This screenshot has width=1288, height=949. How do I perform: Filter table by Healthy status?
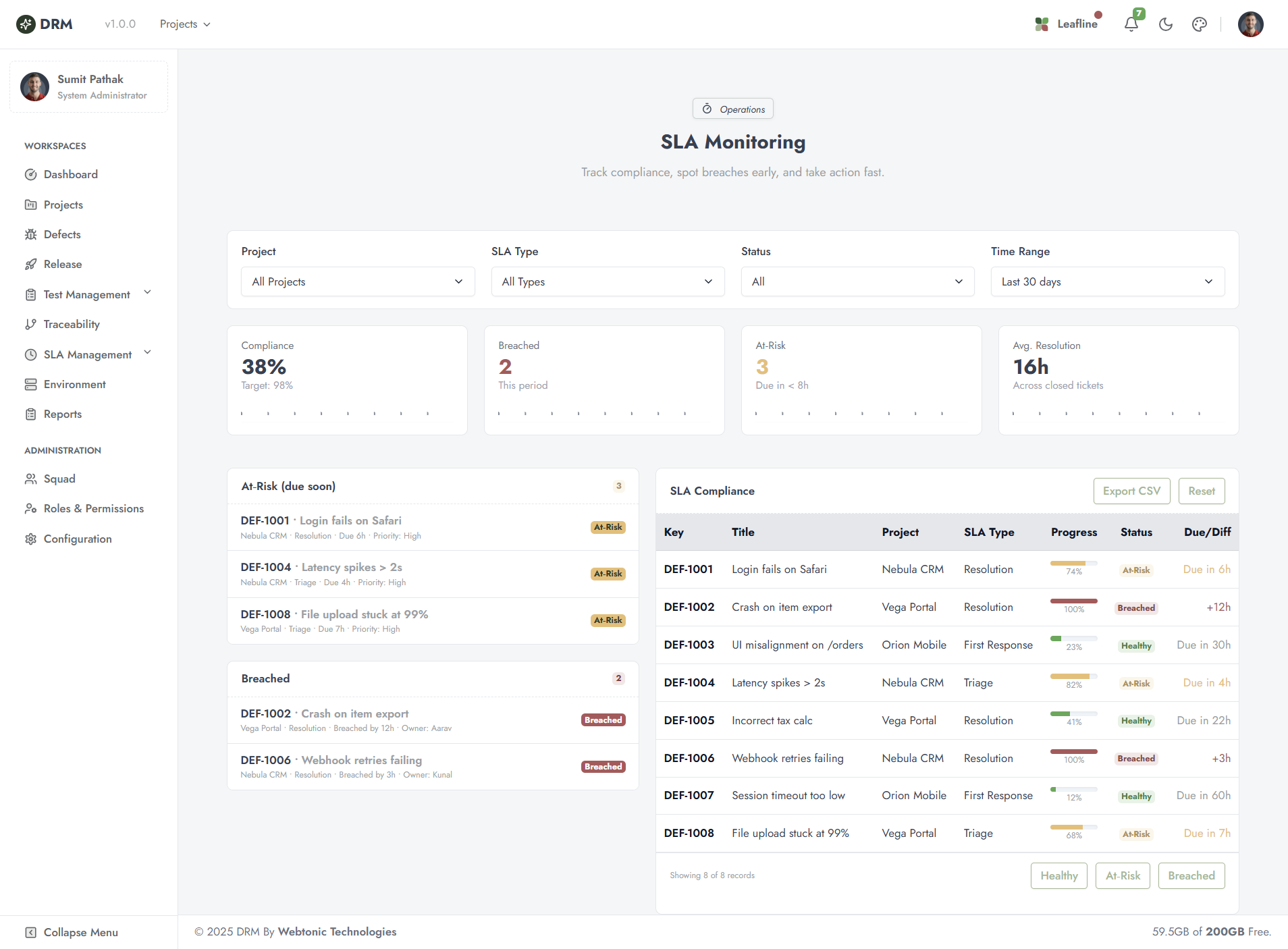pos(1058,875)
